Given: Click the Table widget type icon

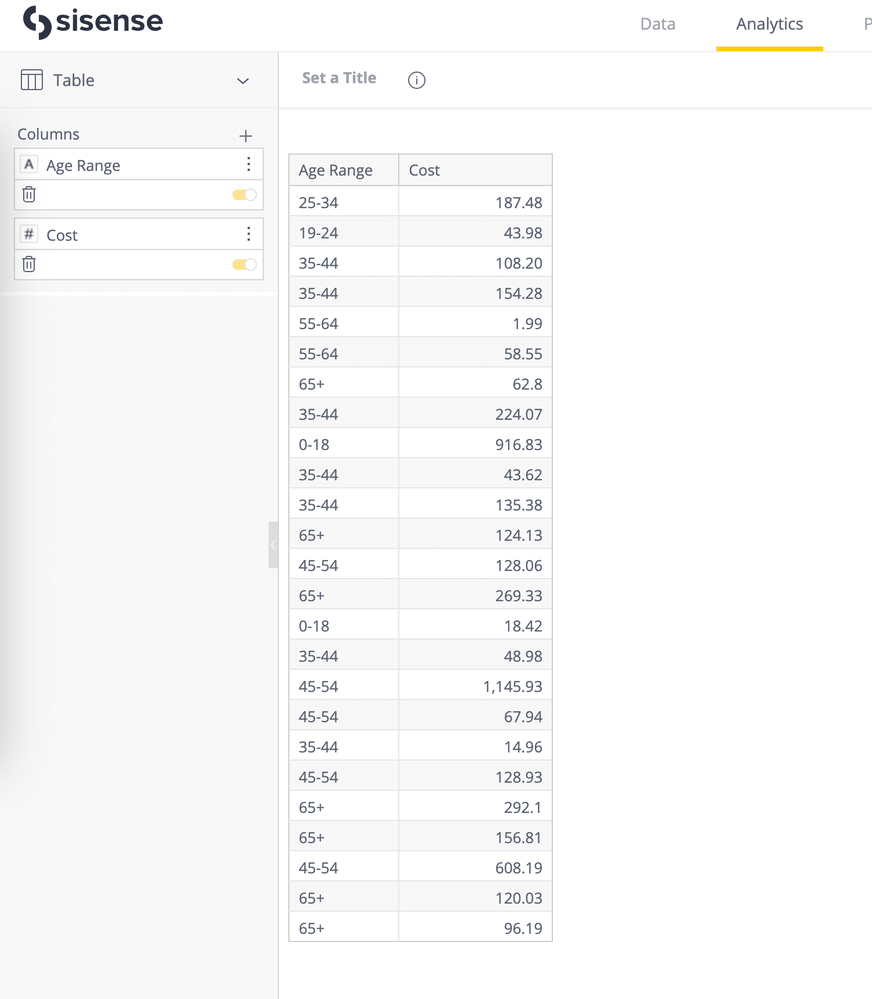Looking at the screenshot, I should [32, 80].
